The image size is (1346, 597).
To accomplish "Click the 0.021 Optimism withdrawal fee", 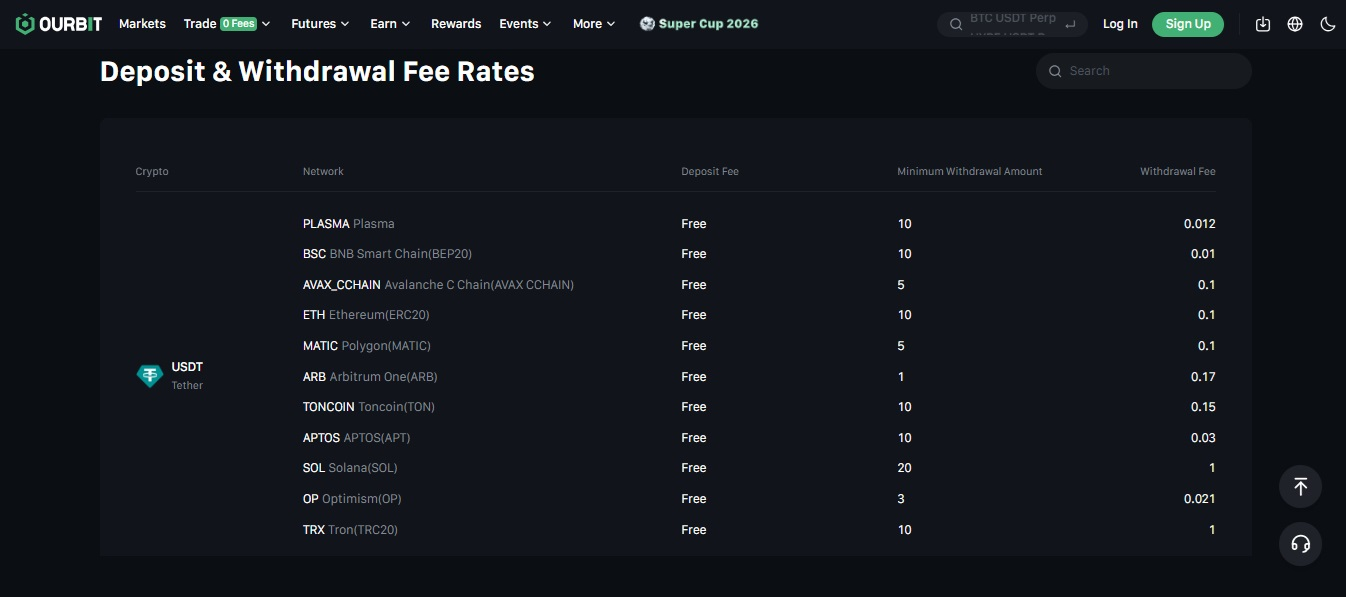I will point(1200,499).
